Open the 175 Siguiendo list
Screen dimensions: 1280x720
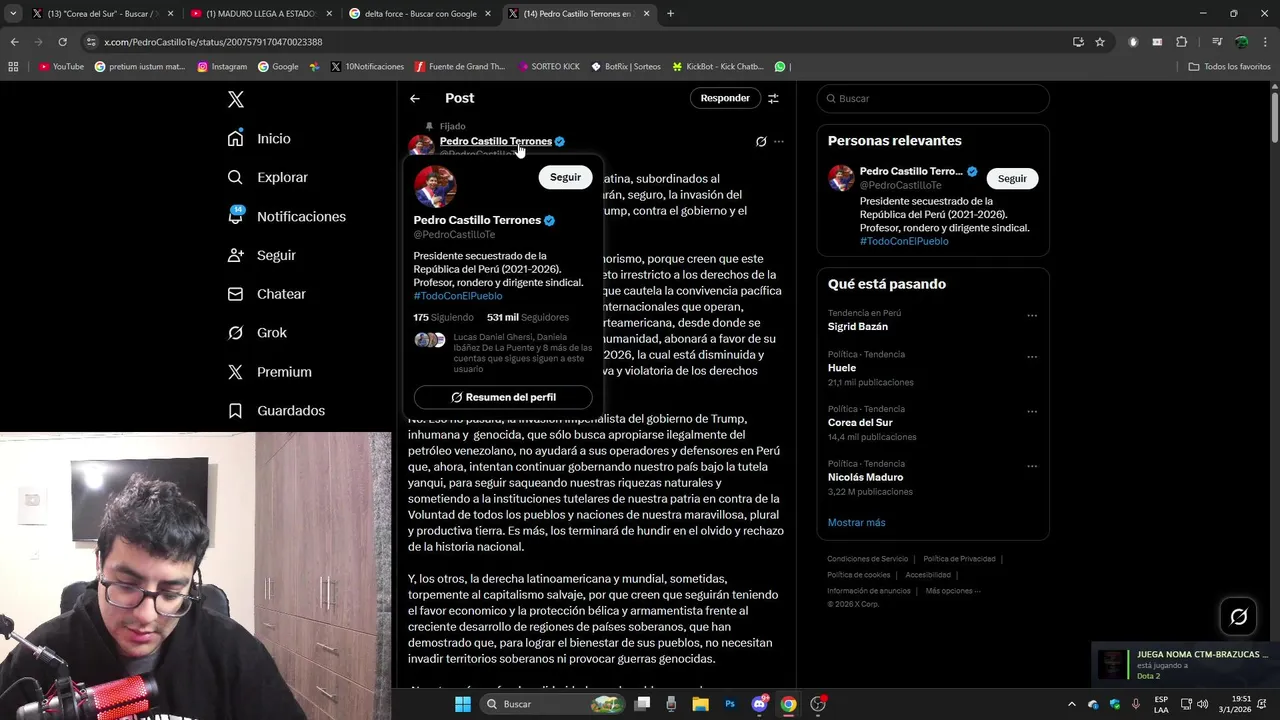click(x=443, y=317)
